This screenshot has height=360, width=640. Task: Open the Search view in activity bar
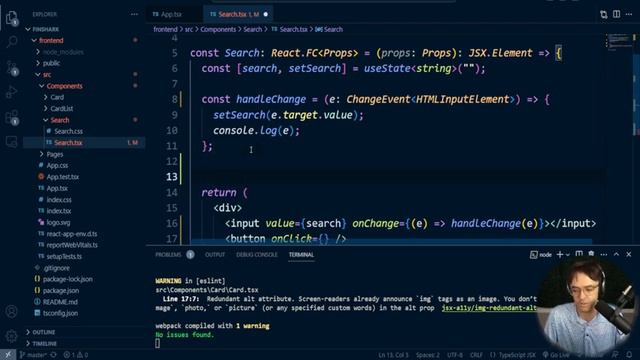pyautogui.click(x=11, y=41)
